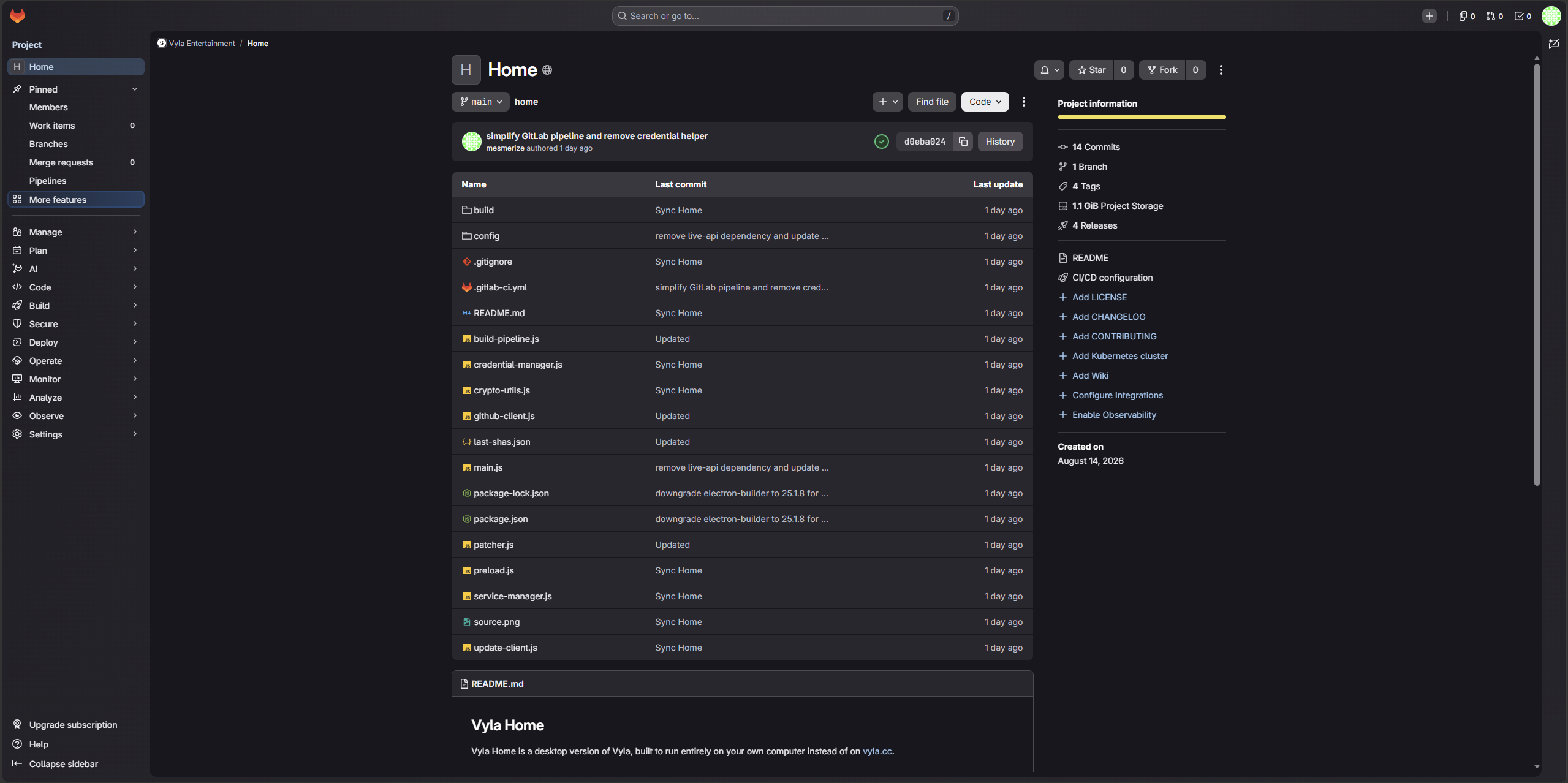Open the vyla.cc link in README
This screenshot has width=1568, height=783.
(877, 751)
